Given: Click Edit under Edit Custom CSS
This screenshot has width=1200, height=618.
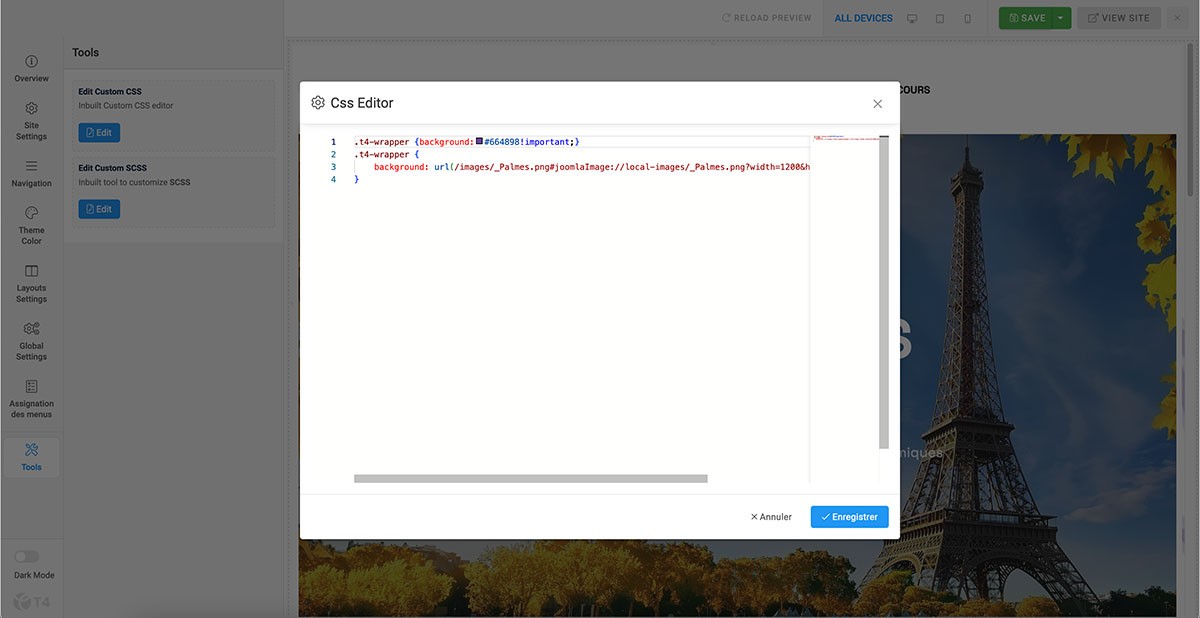Looking at the screenshot, I should [x=99, y=132].
